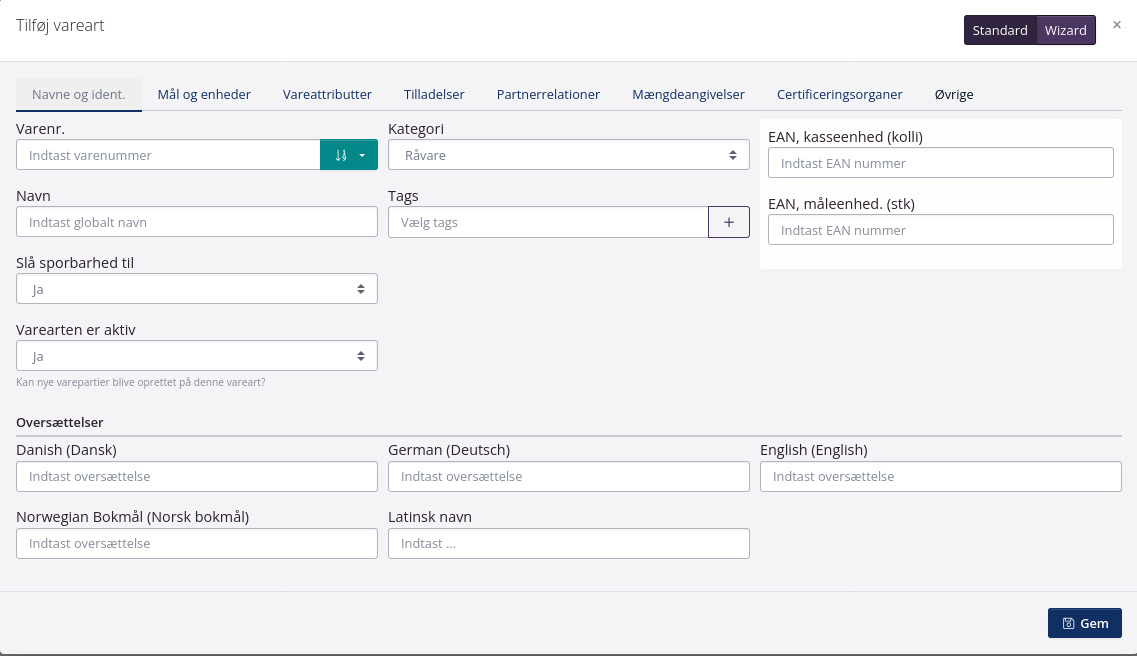This screenshot has width=1137, height=656.
Task: Click the Vælg tags input
Action: point(548,222)
